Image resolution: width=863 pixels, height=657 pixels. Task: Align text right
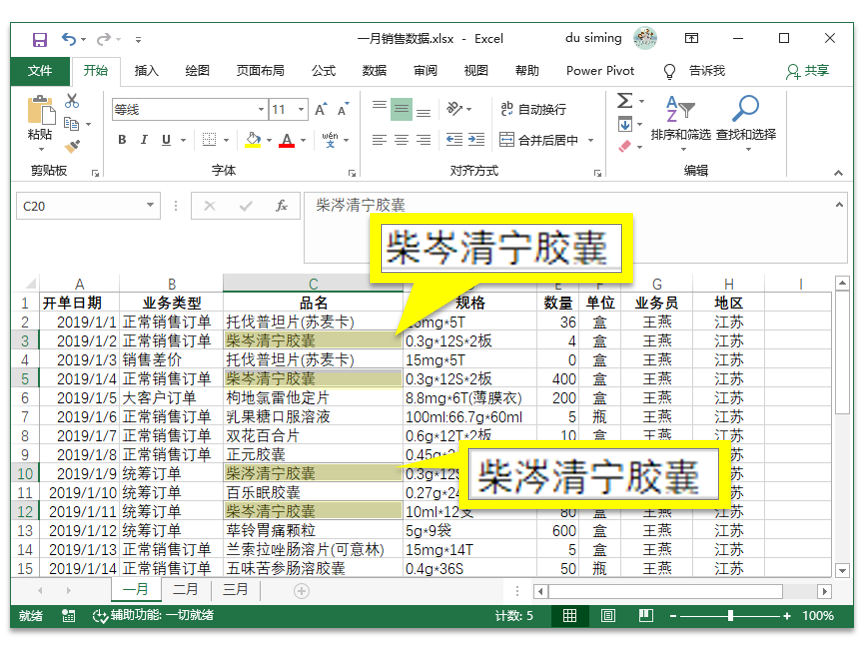(x=423, y=140)
